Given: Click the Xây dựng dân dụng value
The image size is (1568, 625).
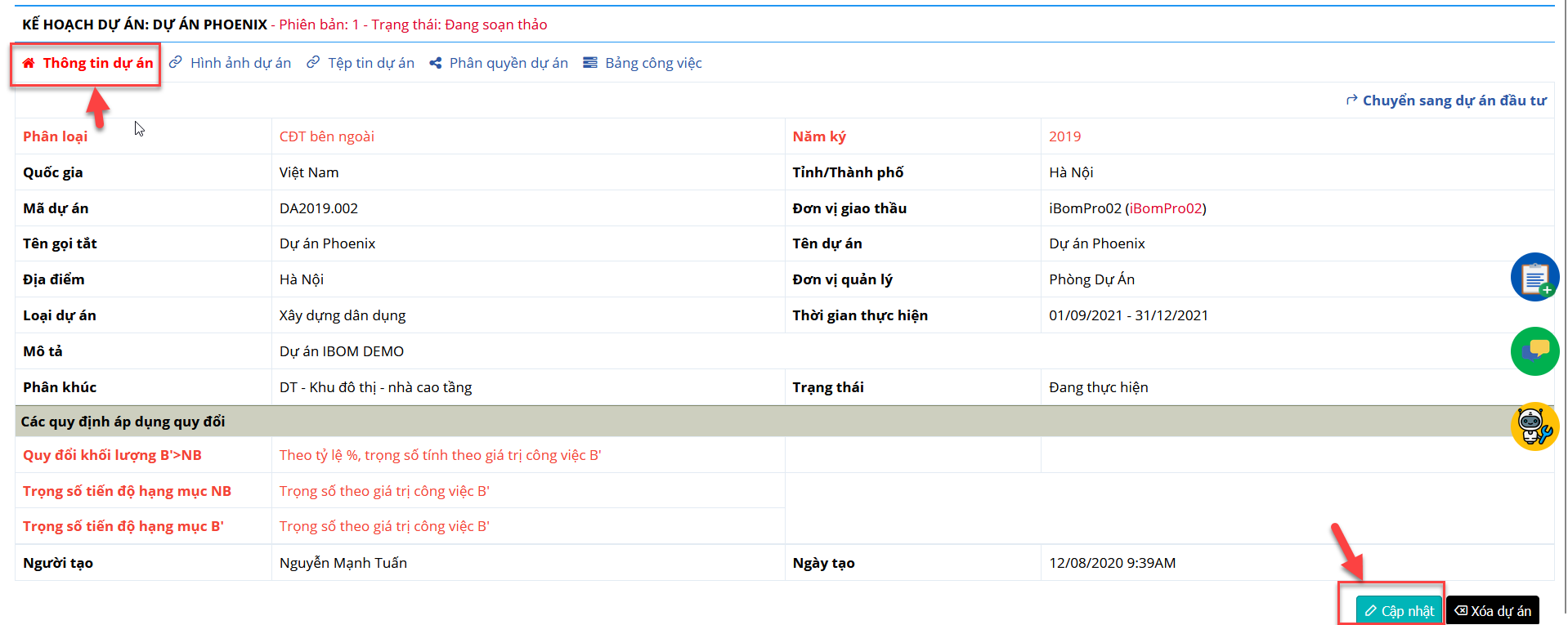Looking at the screenshot, I should [x=343, y=315].
